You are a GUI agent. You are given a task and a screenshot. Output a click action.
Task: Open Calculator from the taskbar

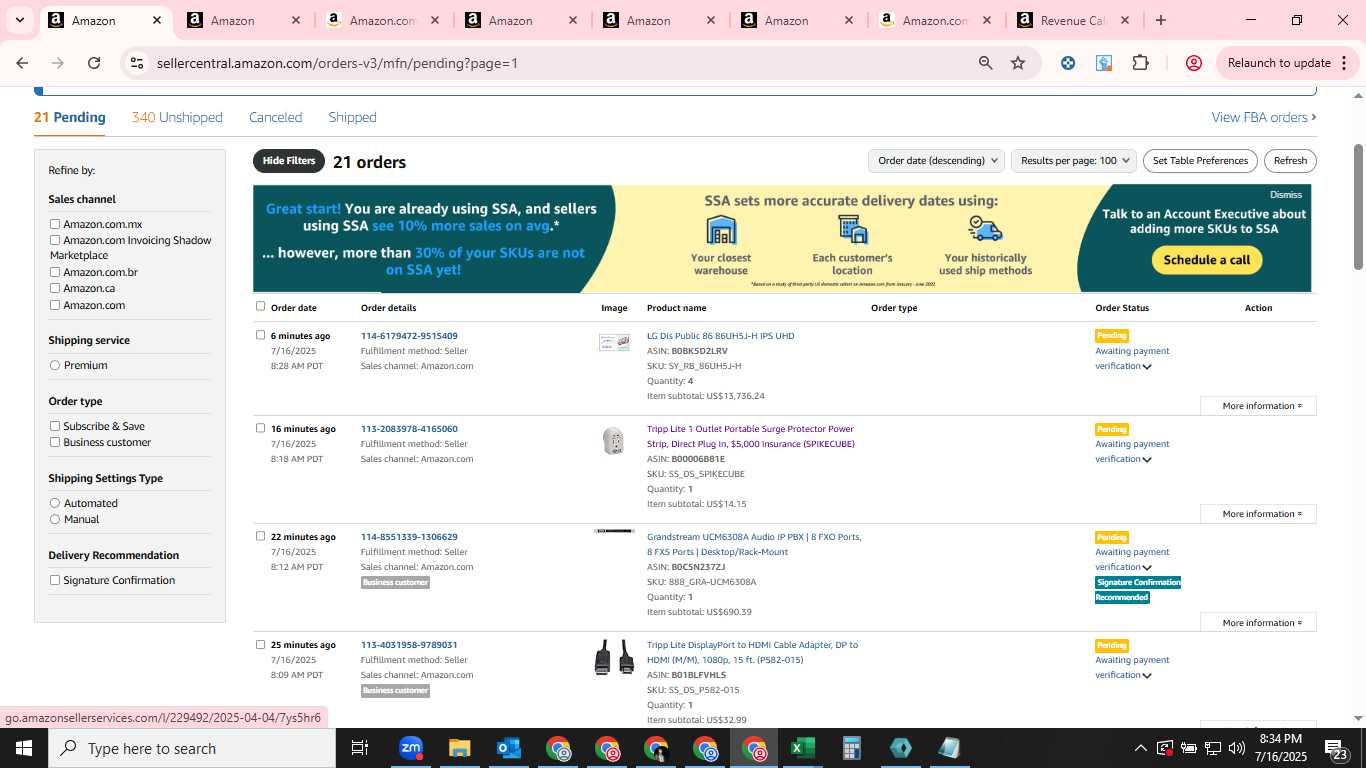click(851, 748)
